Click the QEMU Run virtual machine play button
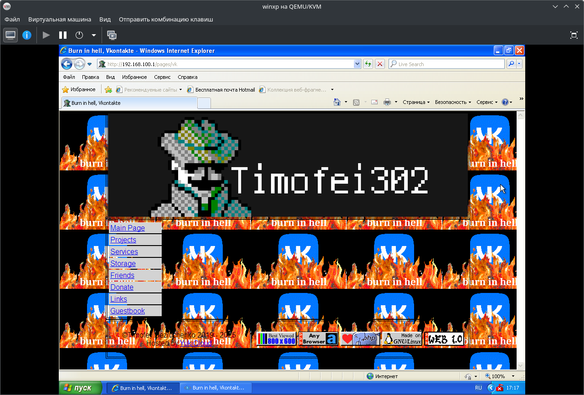Screen dimensions: 584x395 46,35
